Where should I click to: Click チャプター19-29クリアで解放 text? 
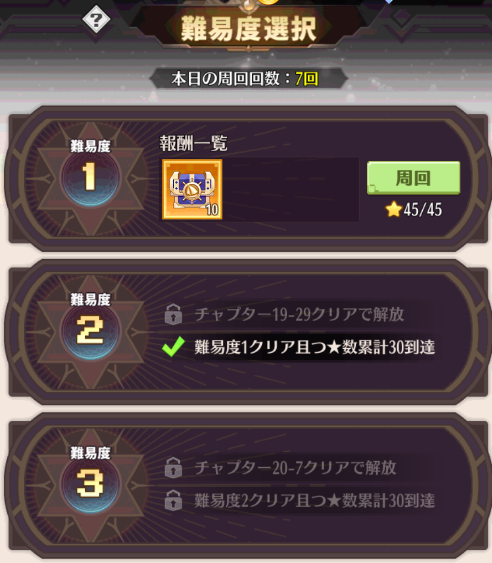299,314
